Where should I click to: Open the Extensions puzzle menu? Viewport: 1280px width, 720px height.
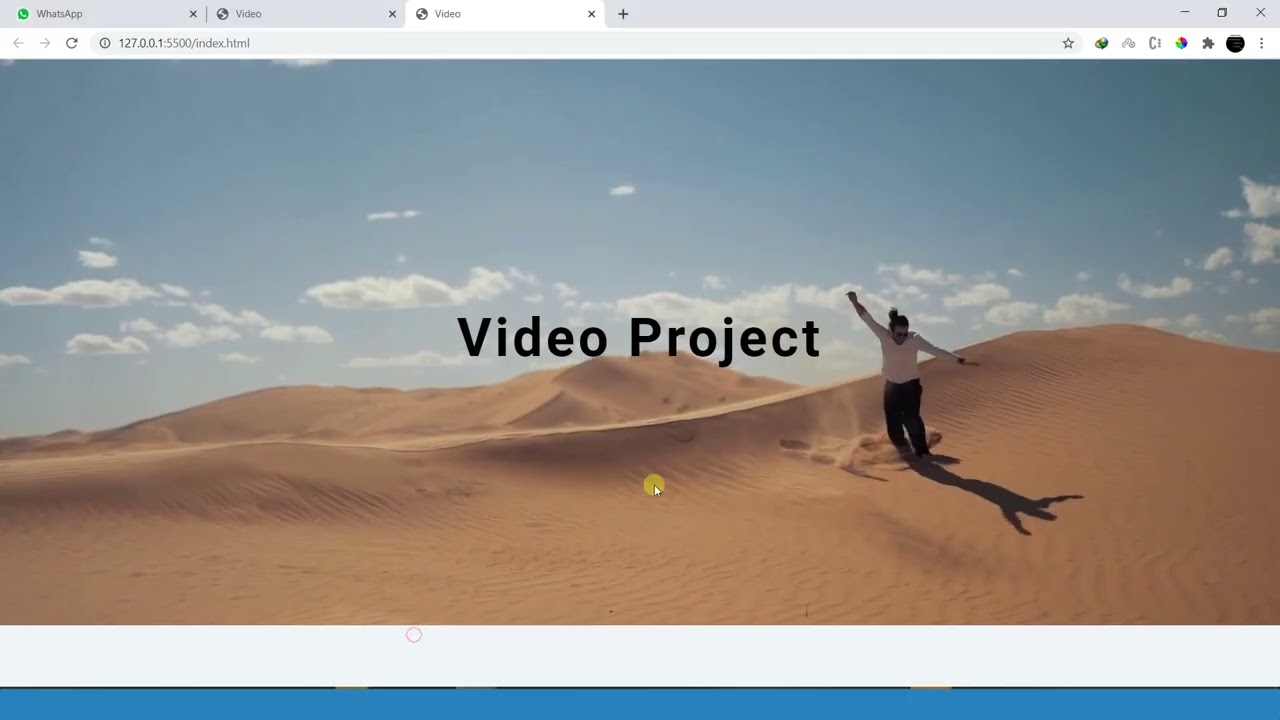coord(1208,43)
